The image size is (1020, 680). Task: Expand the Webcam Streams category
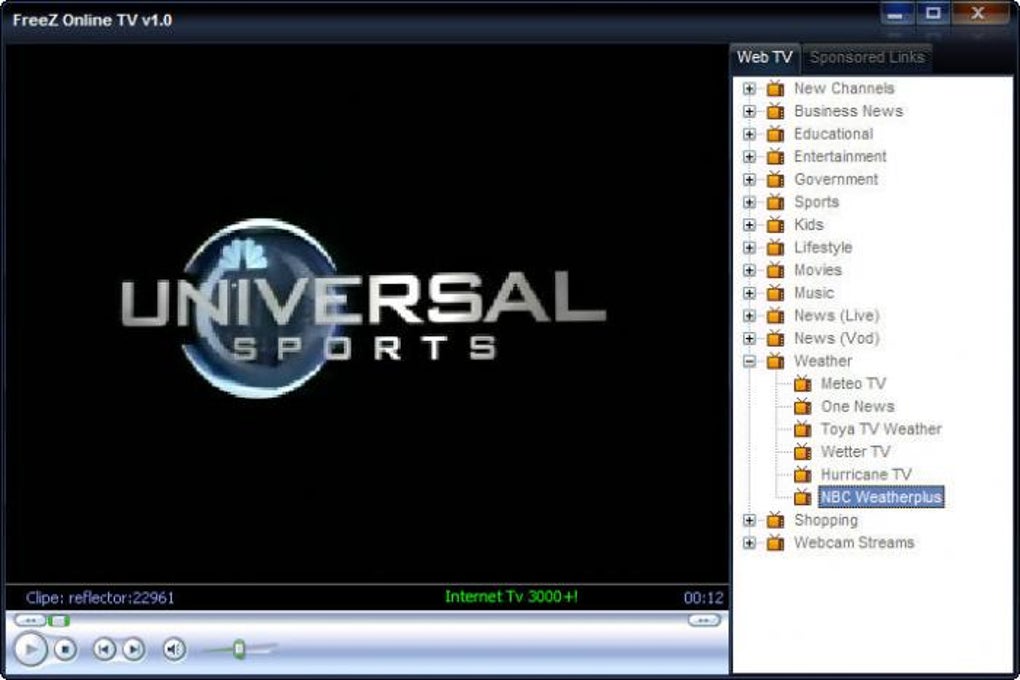pos(749,543)
